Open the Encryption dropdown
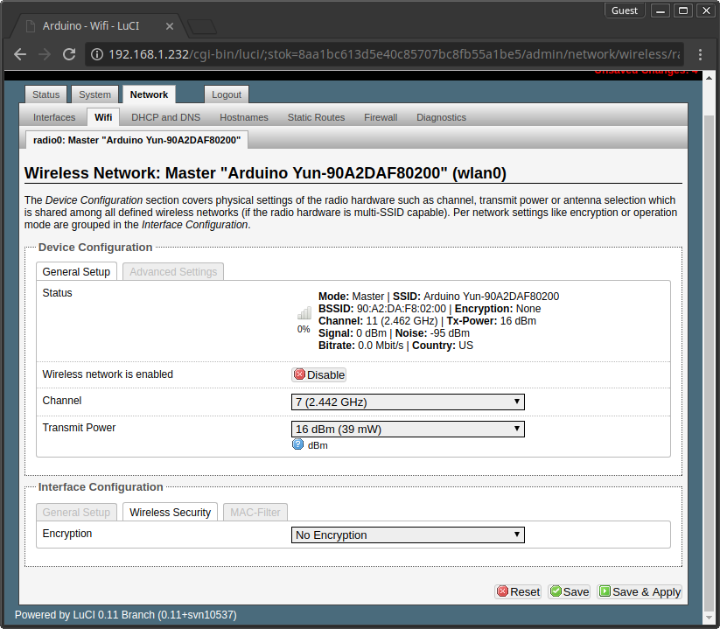 [408, 535]
